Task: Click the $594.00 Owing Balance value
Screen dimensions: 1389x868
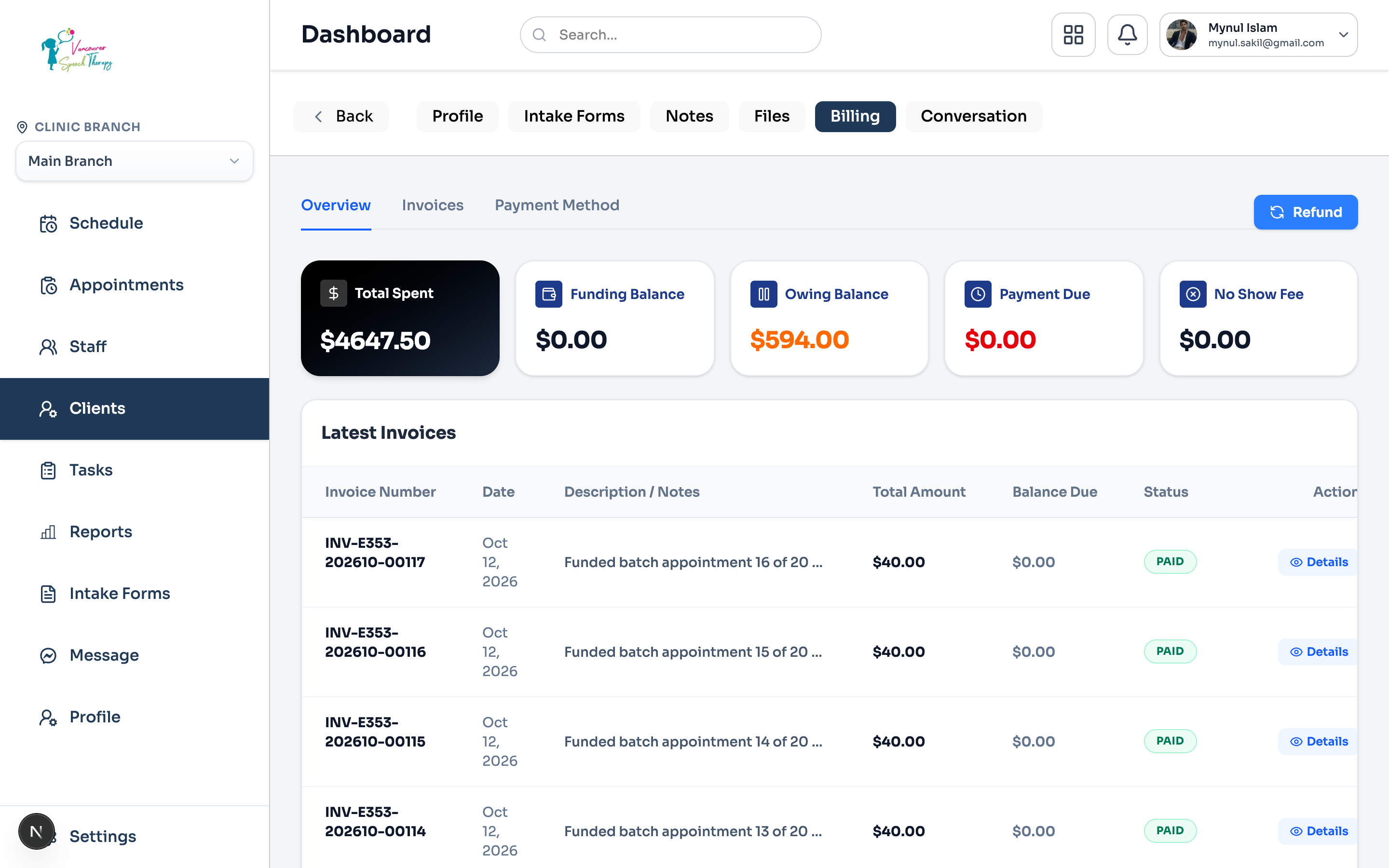Action: (x=799, y=340)
